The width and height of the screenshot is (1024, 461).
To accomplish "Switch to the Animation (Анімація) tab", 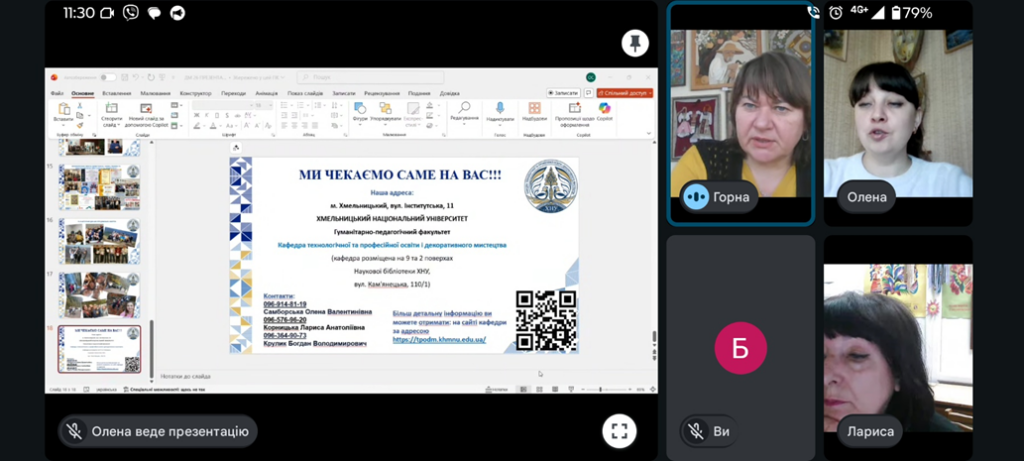I will [267, 93].
